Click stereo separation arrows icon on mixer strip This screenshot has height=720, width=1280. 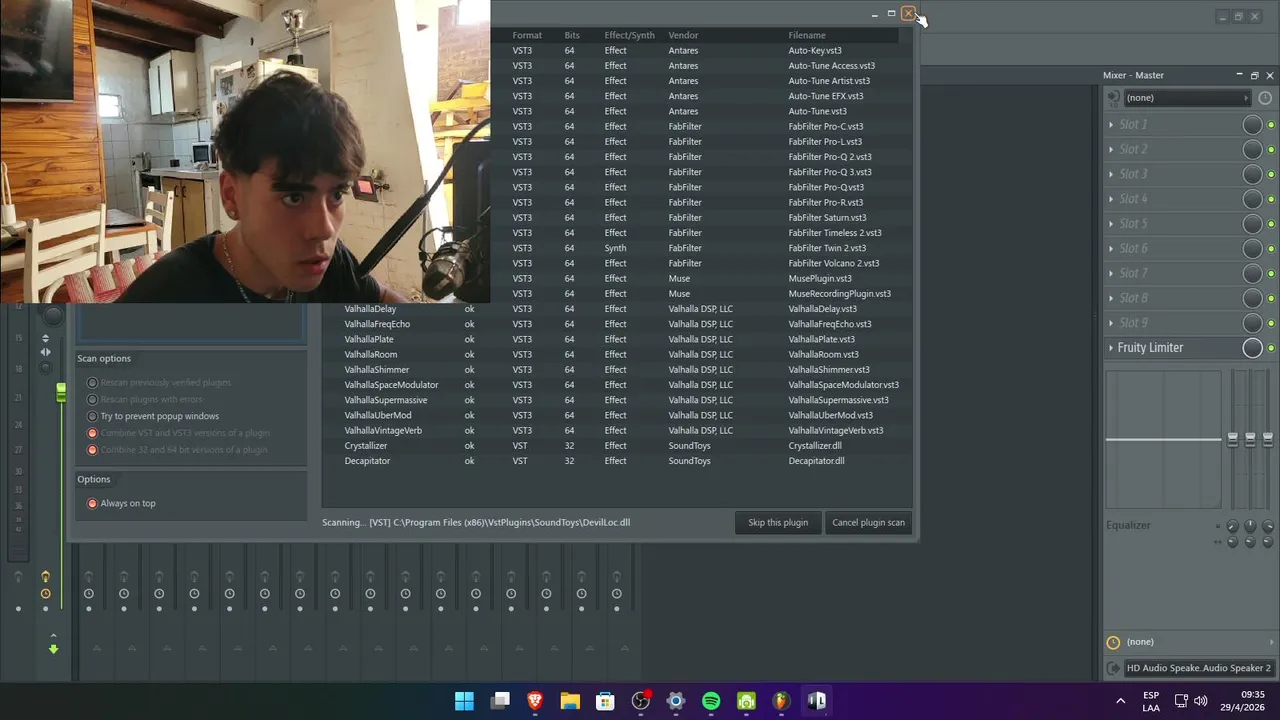45,352
